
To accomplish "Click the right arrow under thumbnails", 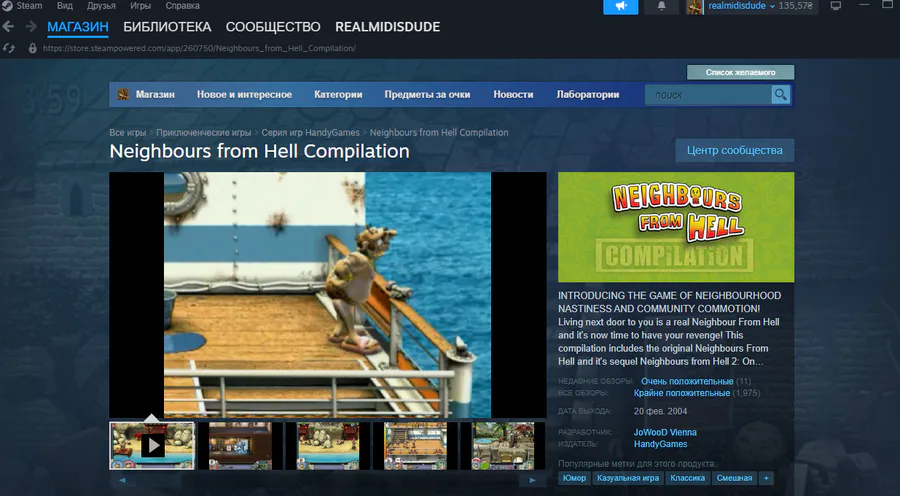I will click(x=532, y=480).
